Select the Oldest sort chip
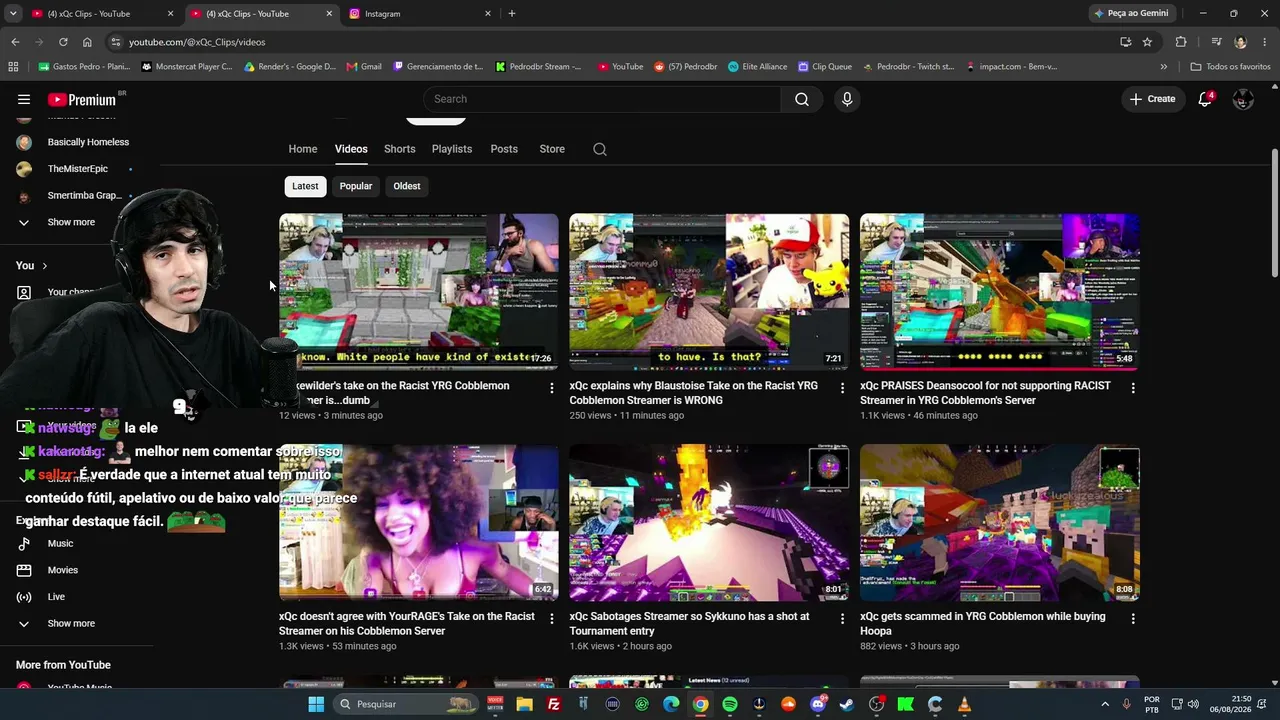 [407, 186]
